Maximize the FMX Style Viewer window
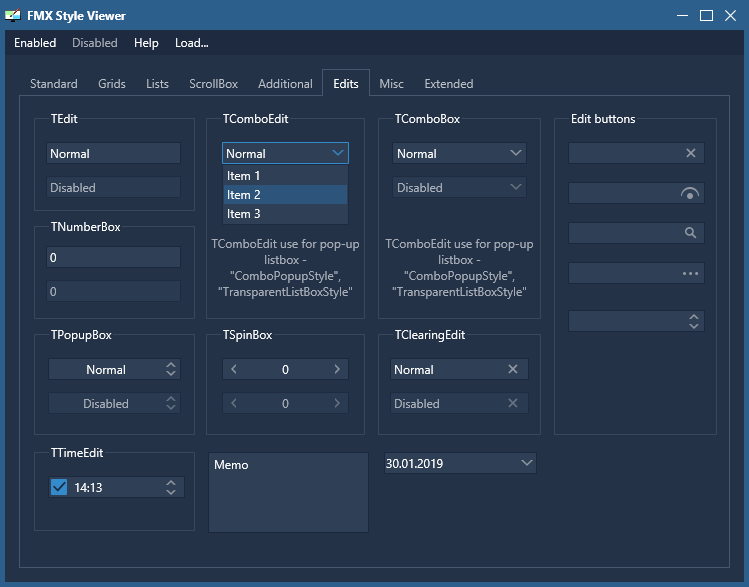This screenshot has width=749, height=587. click(706, 16)
